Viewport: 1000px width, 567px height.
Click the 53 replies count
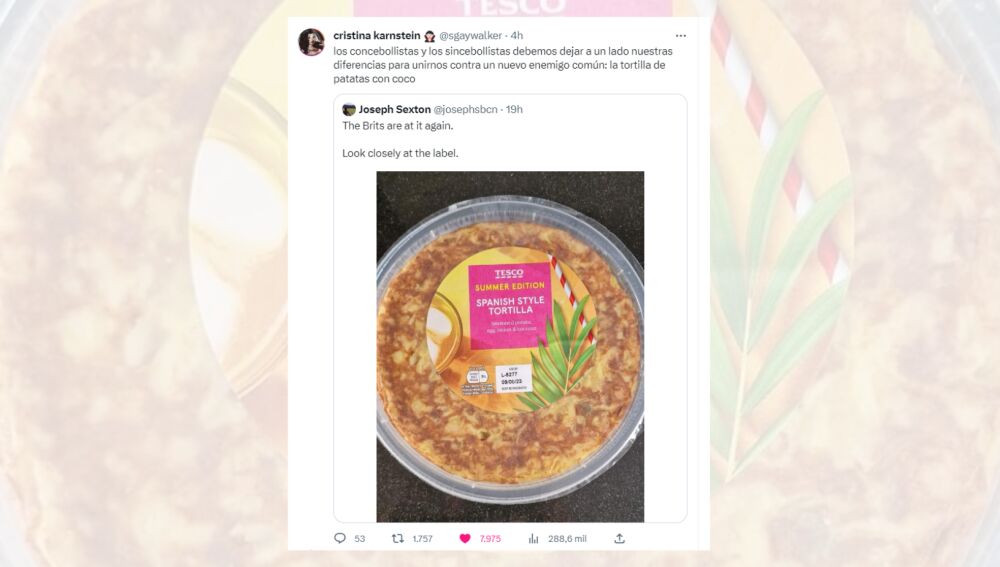pyautogui.click(x=360, y=538)
